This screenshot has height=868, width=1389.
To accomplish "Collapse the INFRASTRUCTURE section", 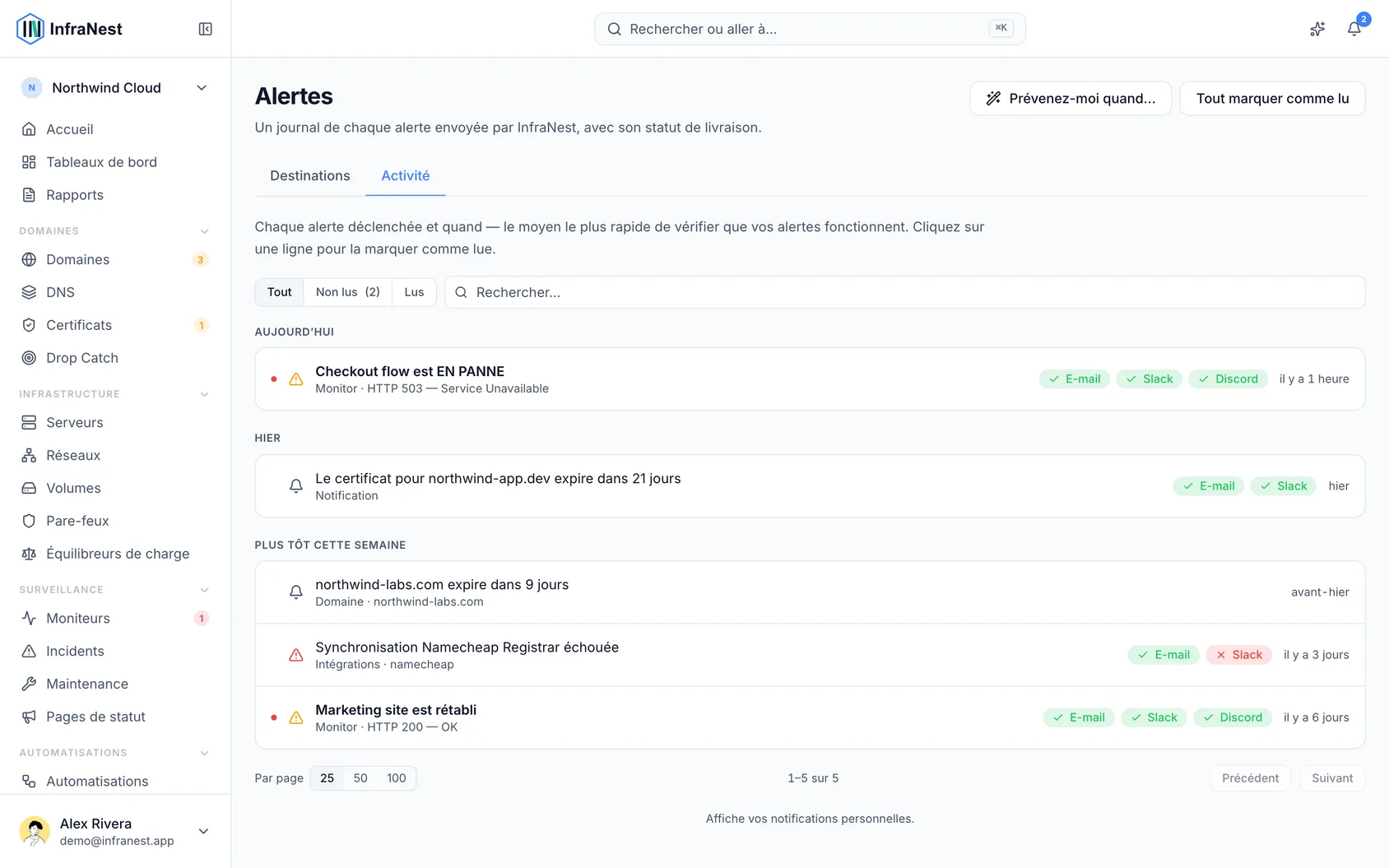I will point(204,394).
